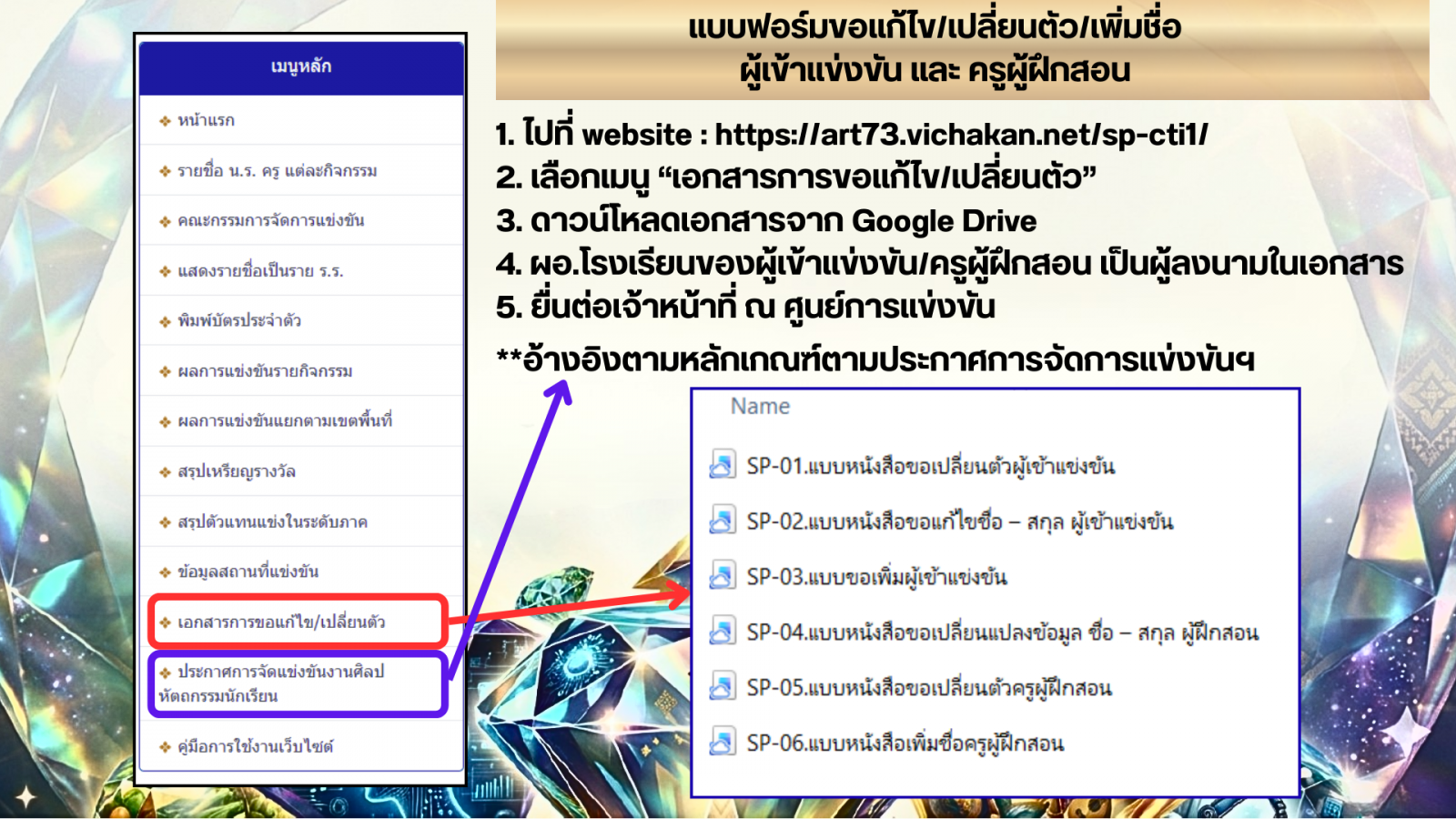Click the bullet icon beside หน้าแรก
1456x819 pixels.
165,121
